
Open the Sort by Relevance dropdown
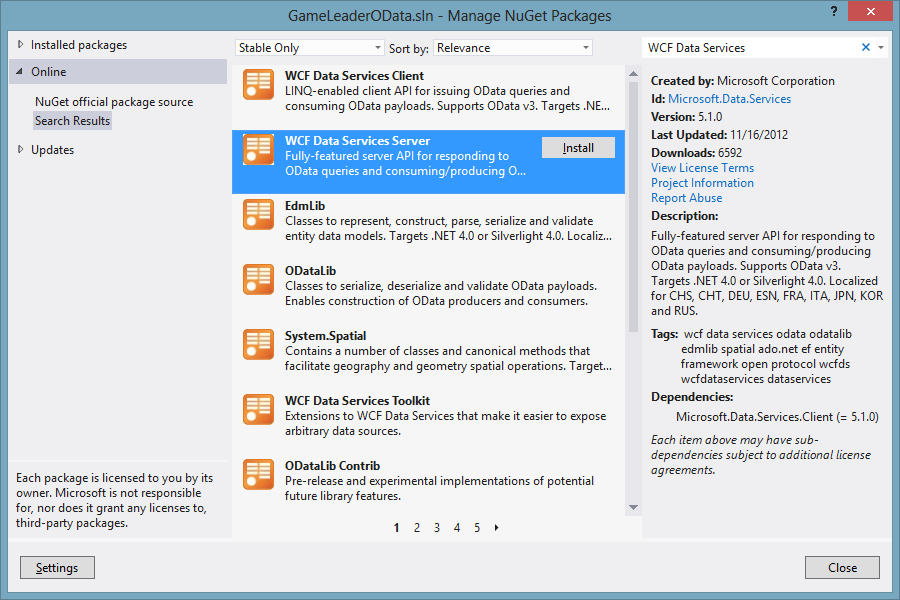pos(513,48)
